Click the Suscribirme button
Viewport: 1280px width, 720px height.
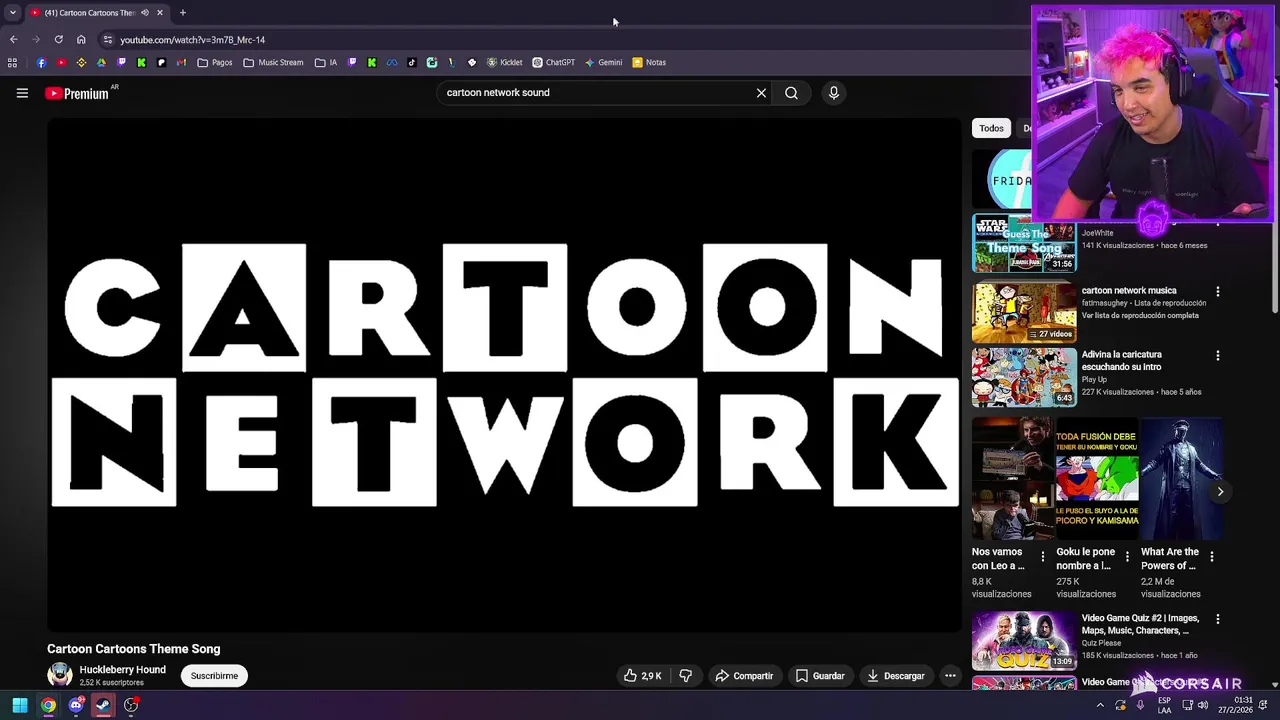(x=214, y=676)
